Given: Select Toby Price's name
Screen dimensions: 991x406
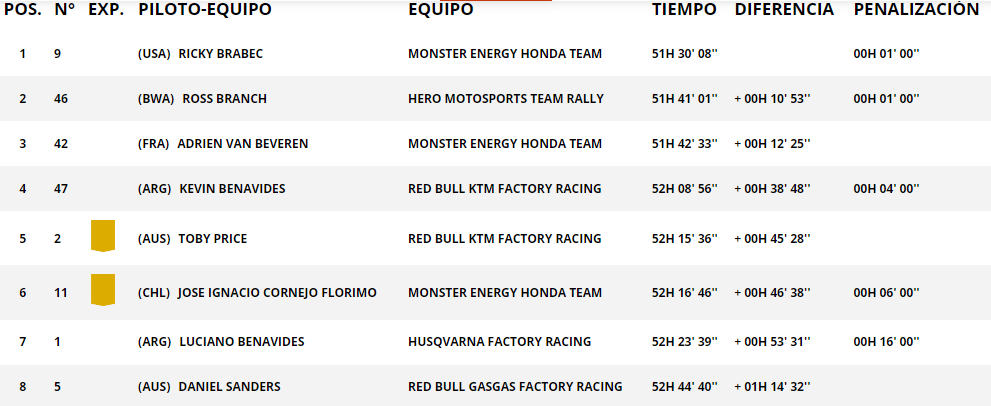Looking at the screenshot, I should pyautogui.click(x=213, y=239).
